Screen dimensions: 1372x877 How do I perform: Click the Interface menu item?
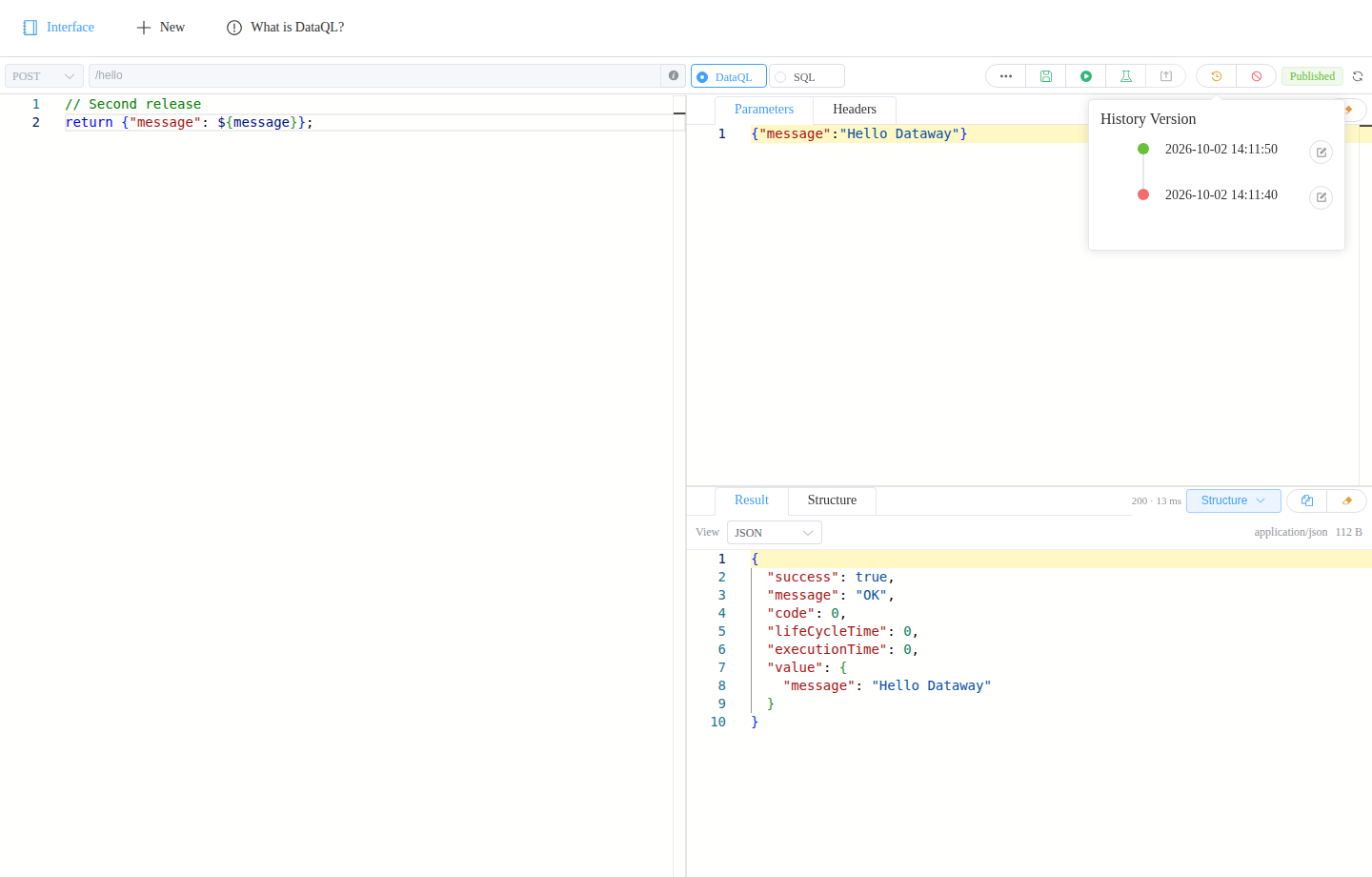click(x=58, y=28)
